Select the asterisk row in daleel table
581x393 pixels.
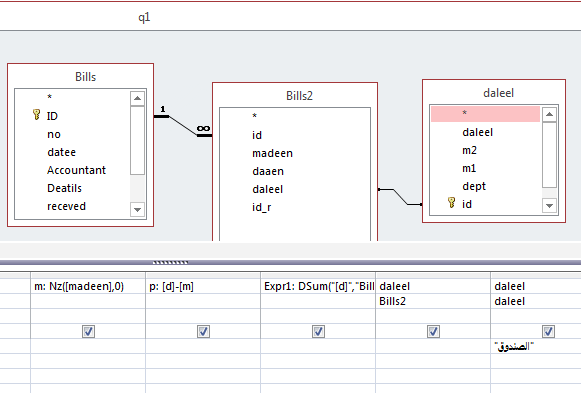485,114
